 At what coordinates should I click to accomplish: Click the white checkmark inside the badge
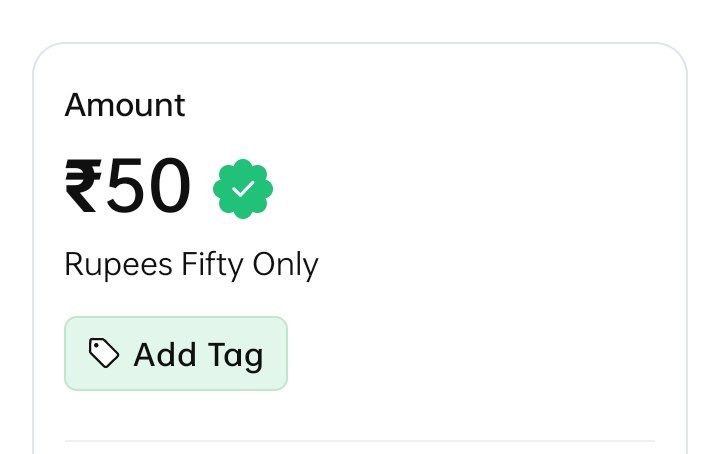[243, 189]
